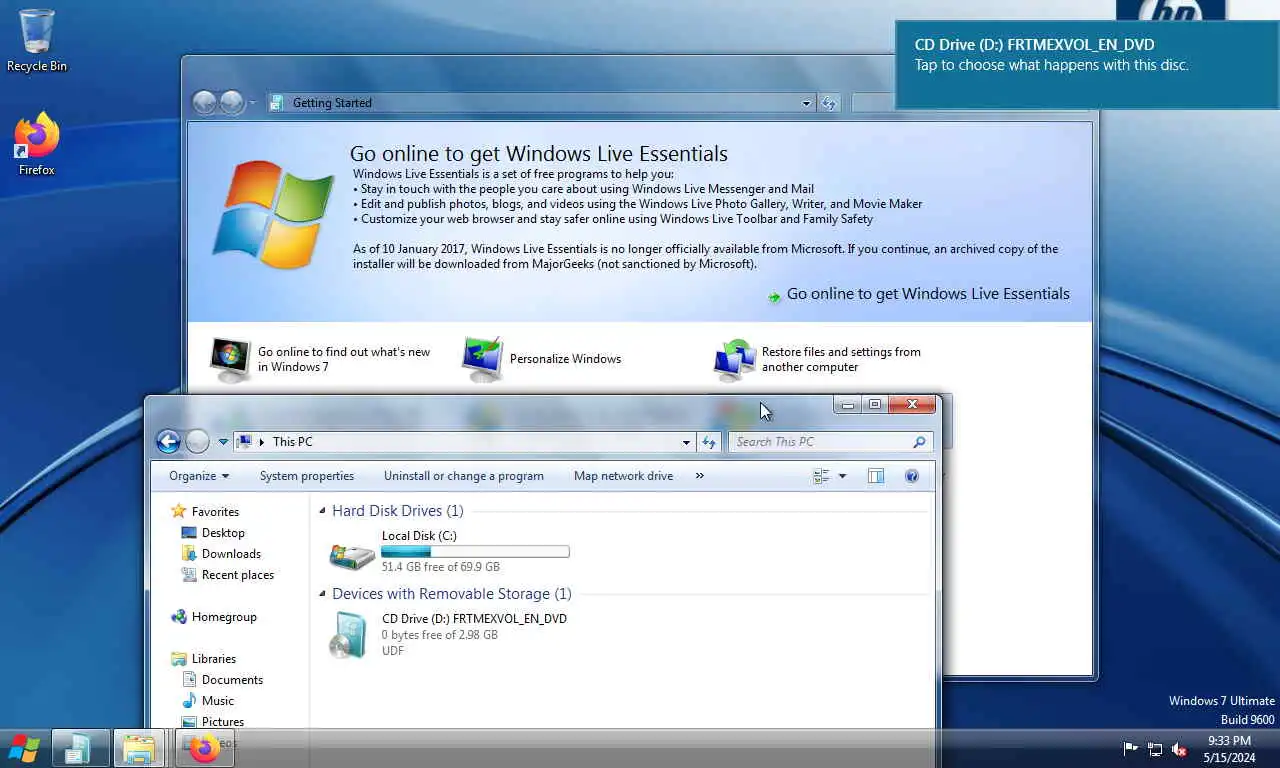Viewport: 1280px width, 768px height.
Task: Minimize the This PC window
Action: pos(848,405)
